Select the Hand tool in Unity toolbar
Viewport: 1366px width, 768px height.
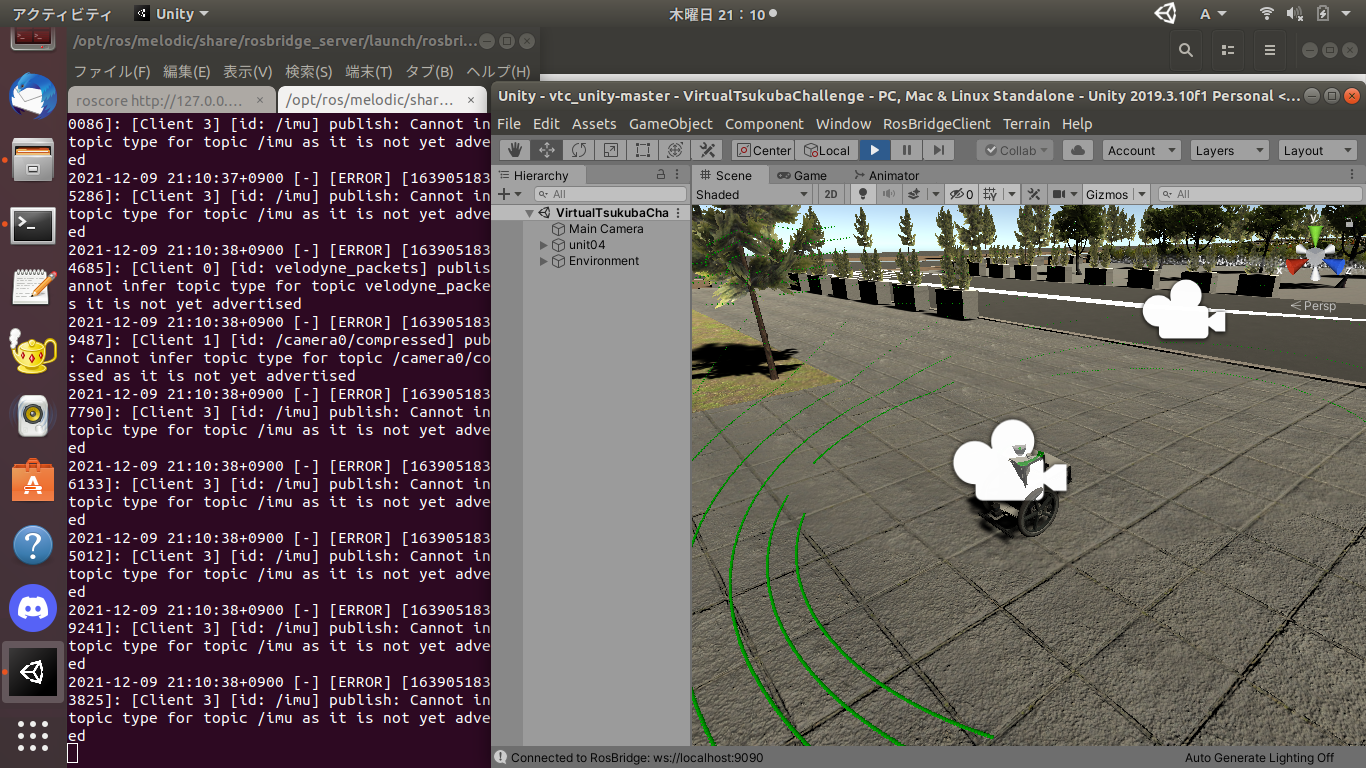point(515,150)
